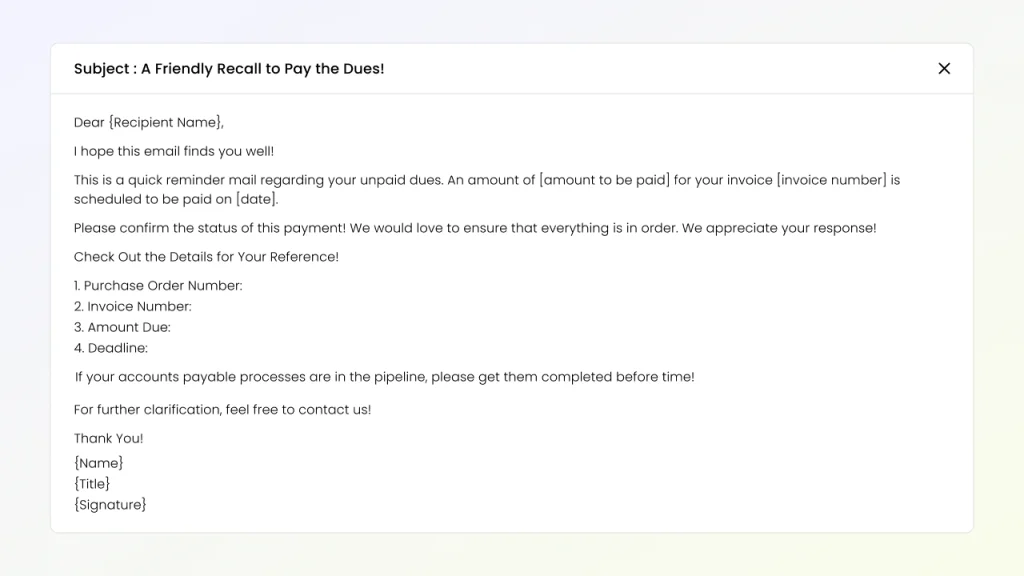Click 'Check Out the Details' line

click(206, 258)
